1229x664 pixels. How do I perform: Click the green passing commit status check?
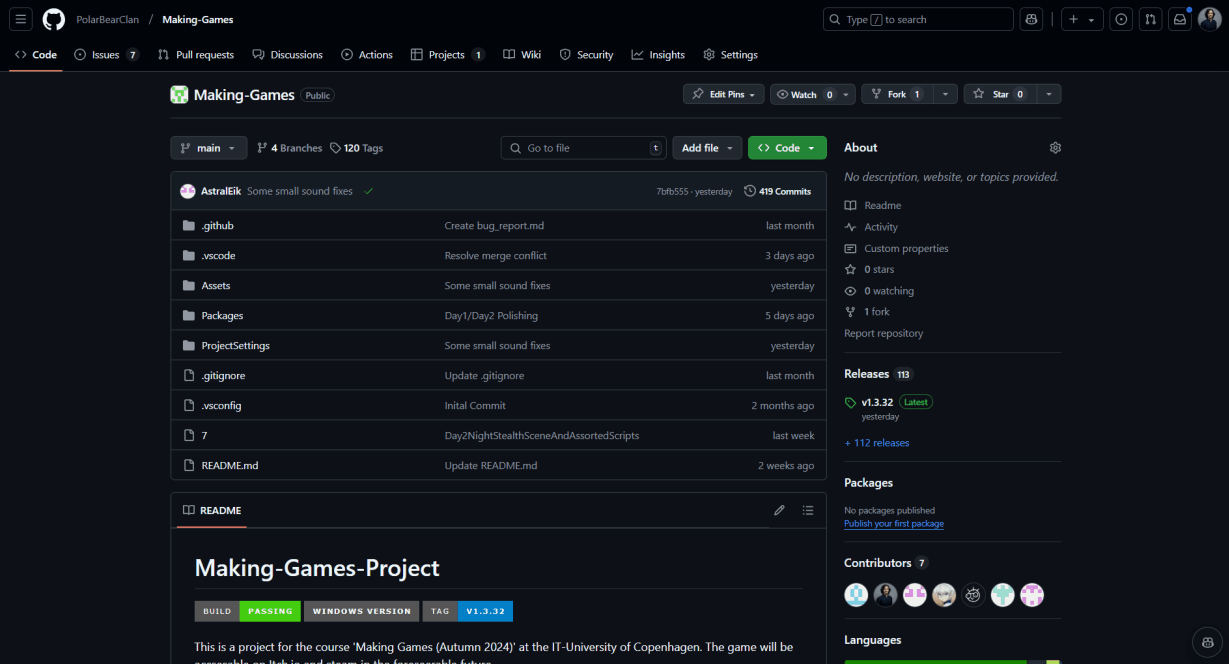[x=369, y=191]
